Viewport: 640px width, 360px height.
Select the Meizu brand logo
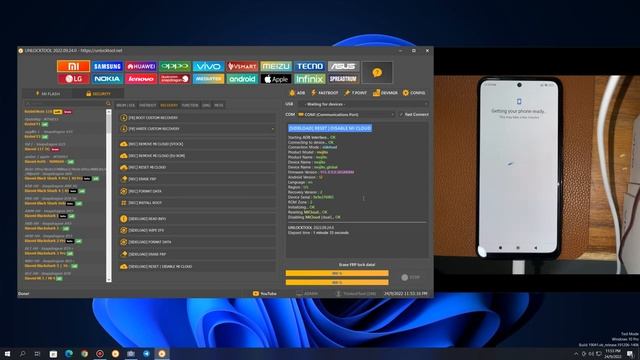276,66
